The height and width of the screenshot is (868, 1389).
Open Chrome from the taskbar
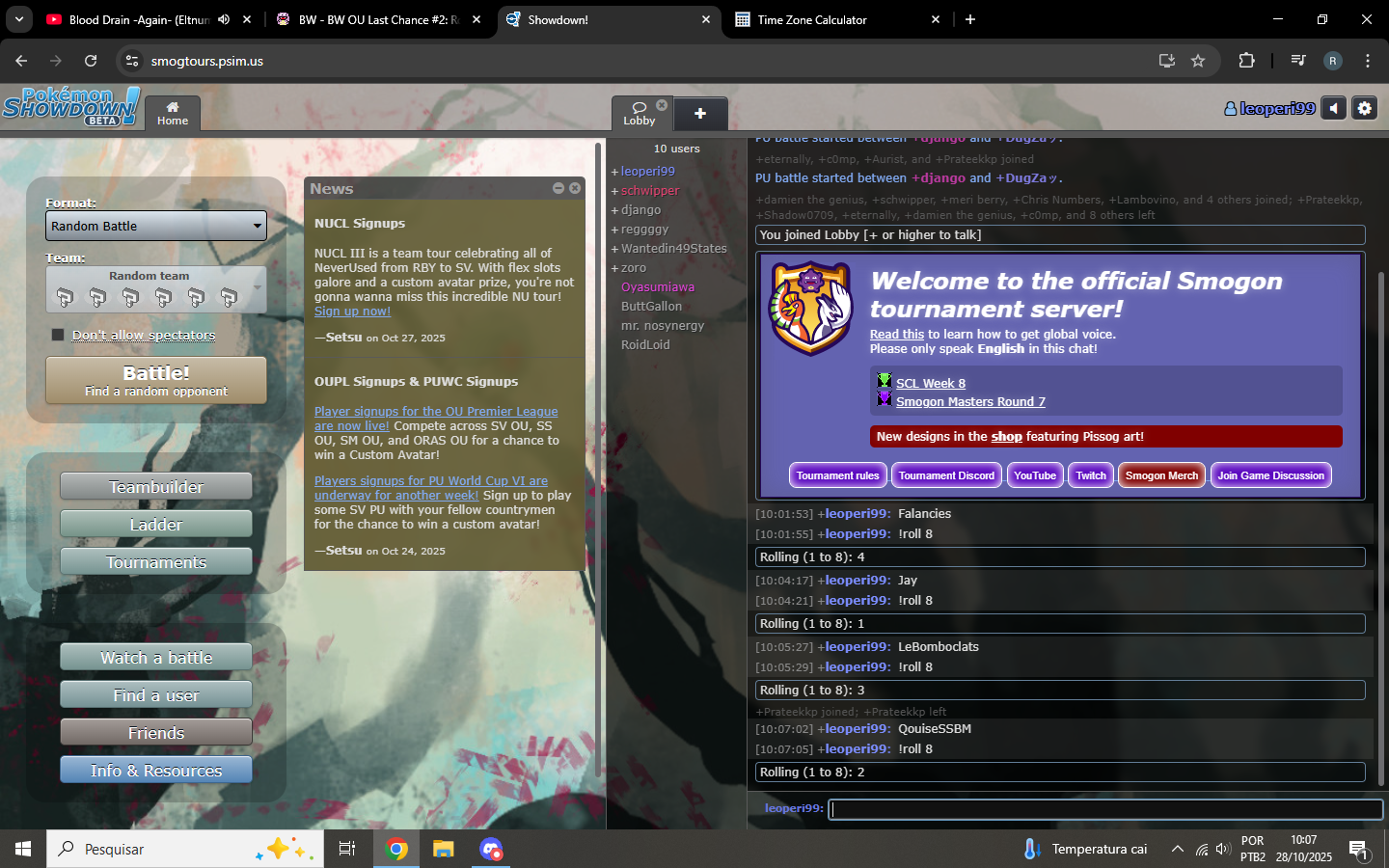(396, 849)
